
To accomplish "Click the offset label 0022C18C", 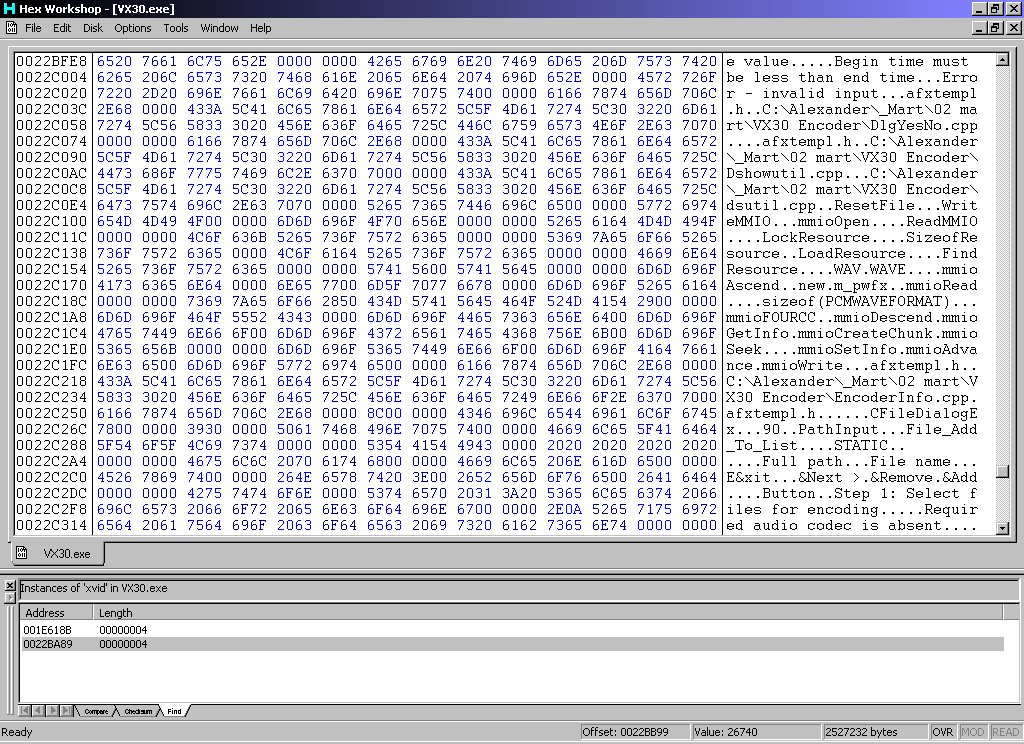I will tap(52, 301).
